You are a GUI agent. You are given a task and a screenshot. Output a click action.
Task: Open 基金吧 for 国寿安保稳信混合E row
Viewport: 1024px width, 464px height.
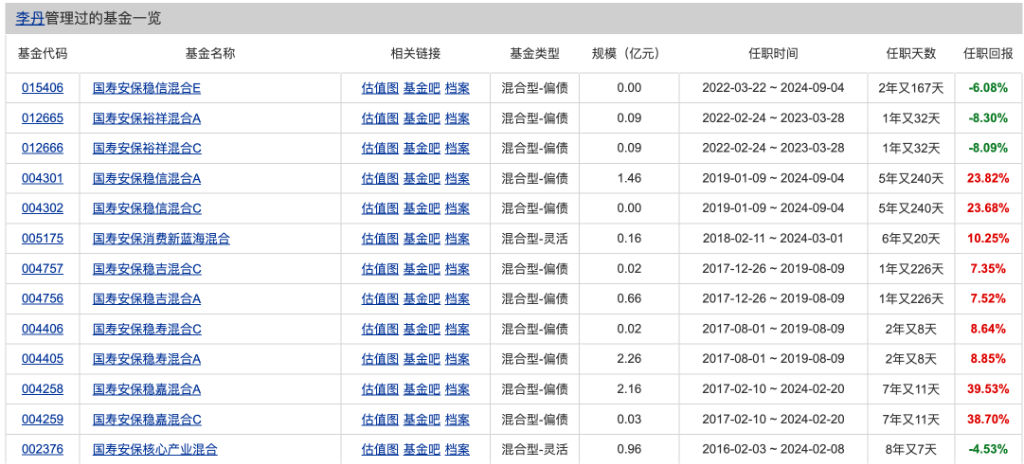tap(422, 88)
